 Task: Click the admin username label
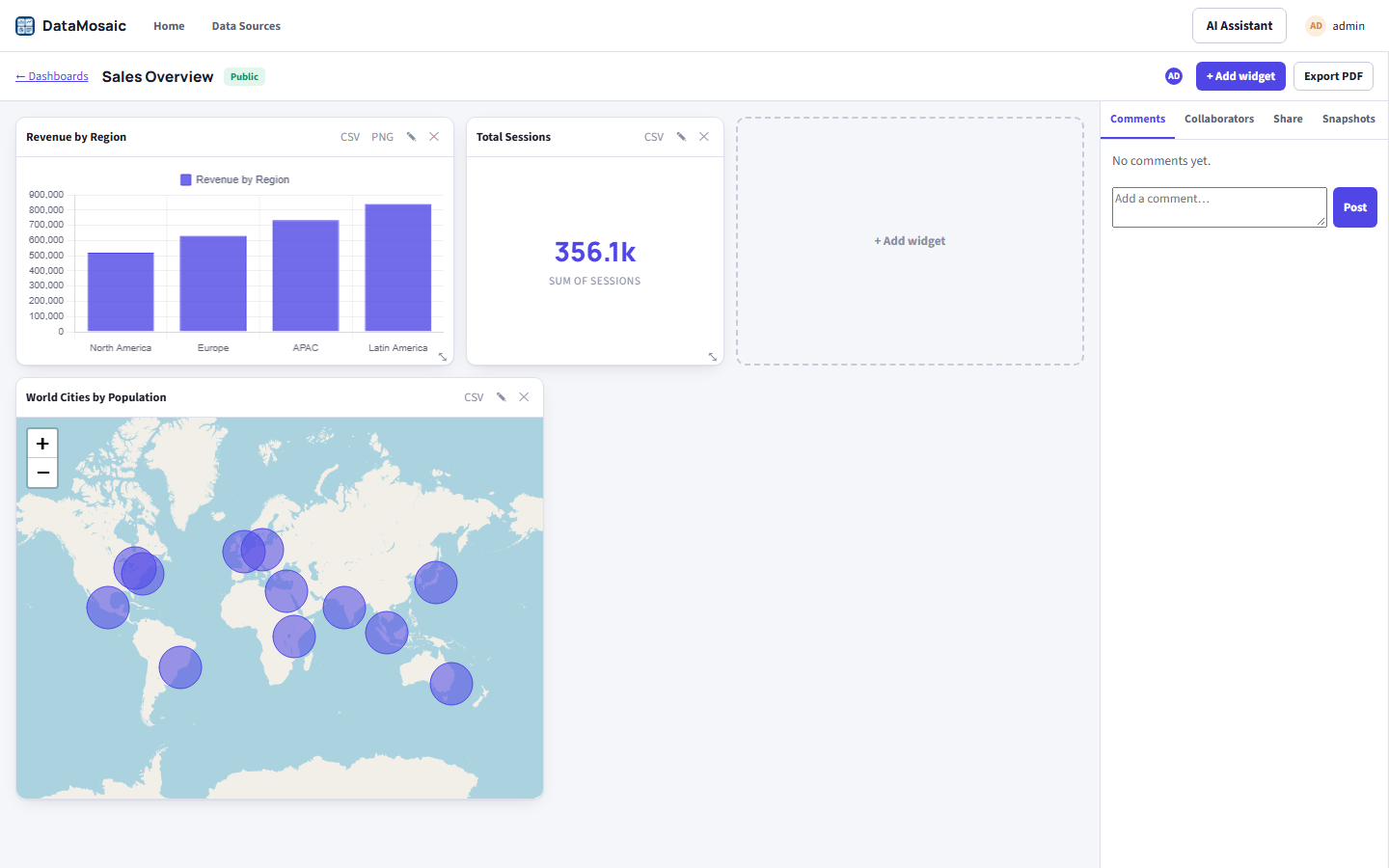(x=1348, y=26)
